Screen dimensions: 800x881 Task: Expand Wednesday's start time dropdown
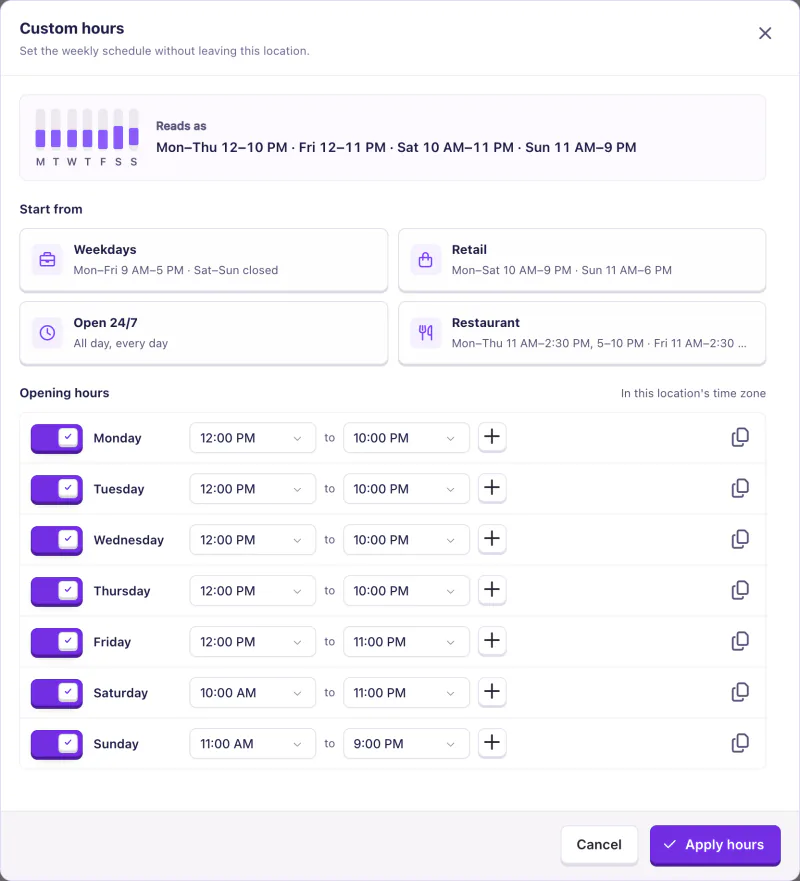(x=253, y=540)
